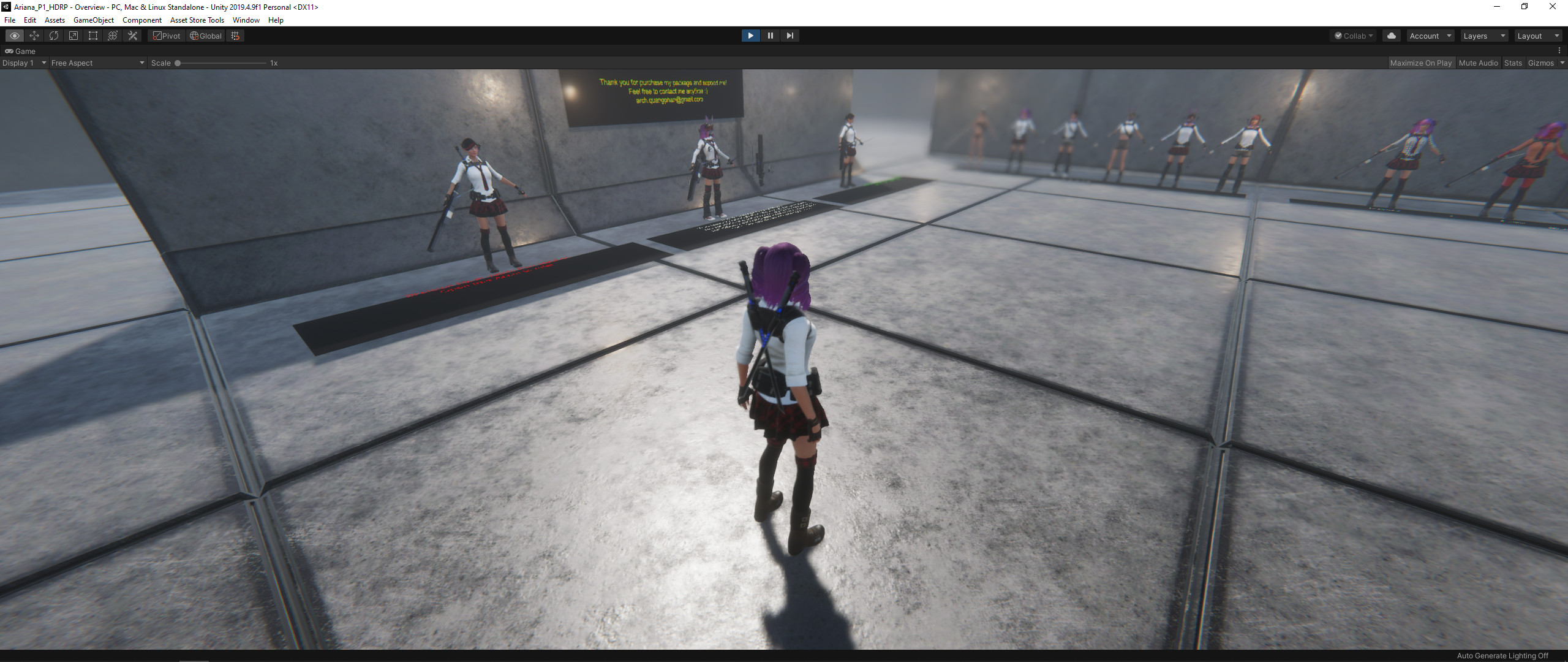
Task: Toggle Mute Audio
Action: [x=1478, y=63]
